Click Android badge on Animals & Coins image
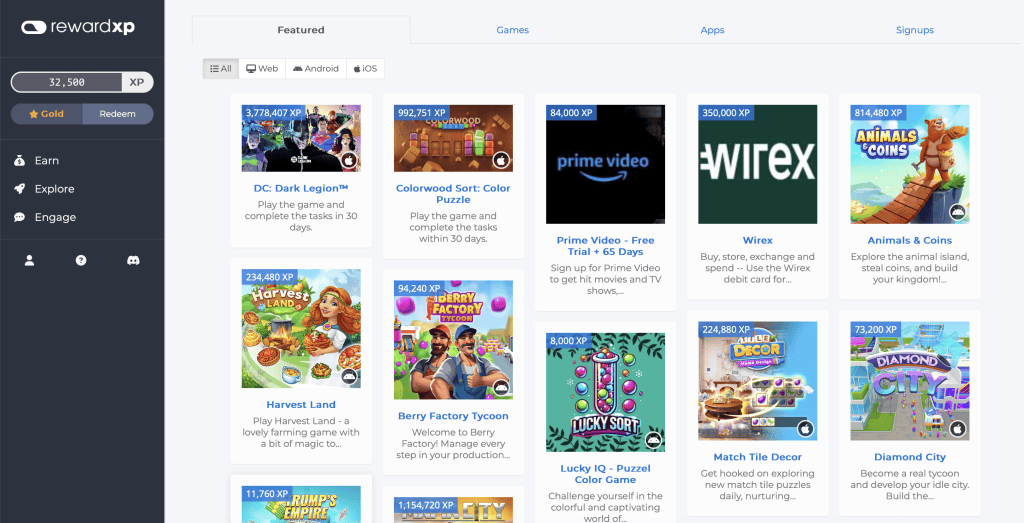The height and width of the screenshot is (523, 1024). point(957,212)
